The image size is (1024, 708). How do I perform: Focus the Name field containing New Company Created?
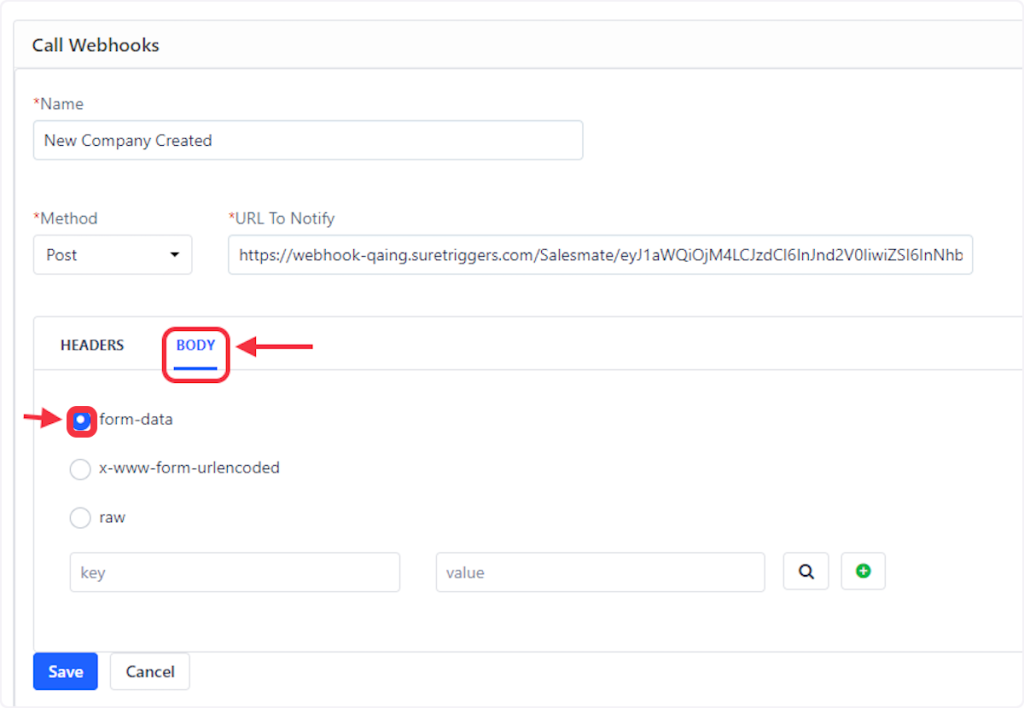[x=308, y=141]
